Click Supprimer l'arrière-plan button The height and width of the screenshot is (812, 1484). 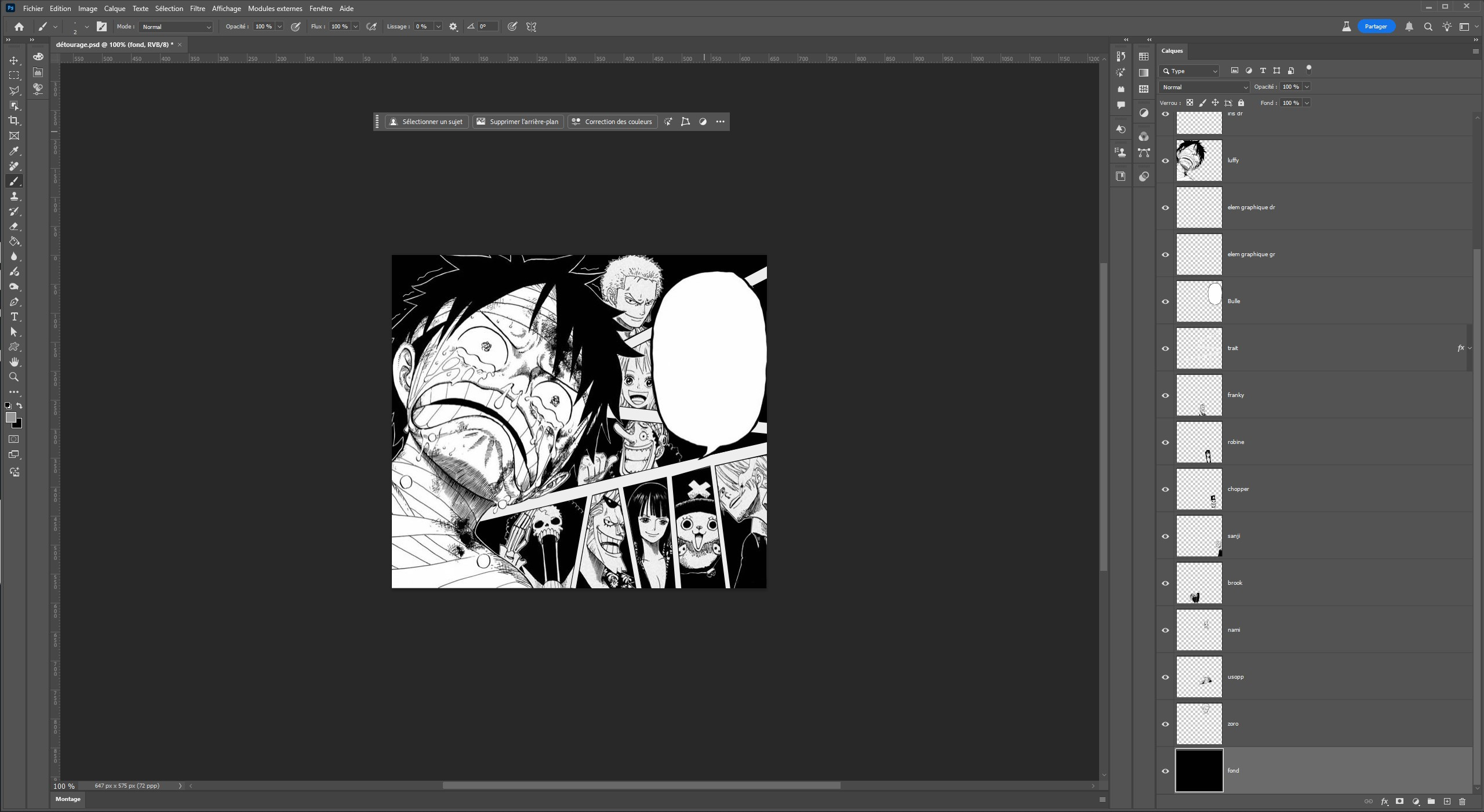(x=518, y=122)
